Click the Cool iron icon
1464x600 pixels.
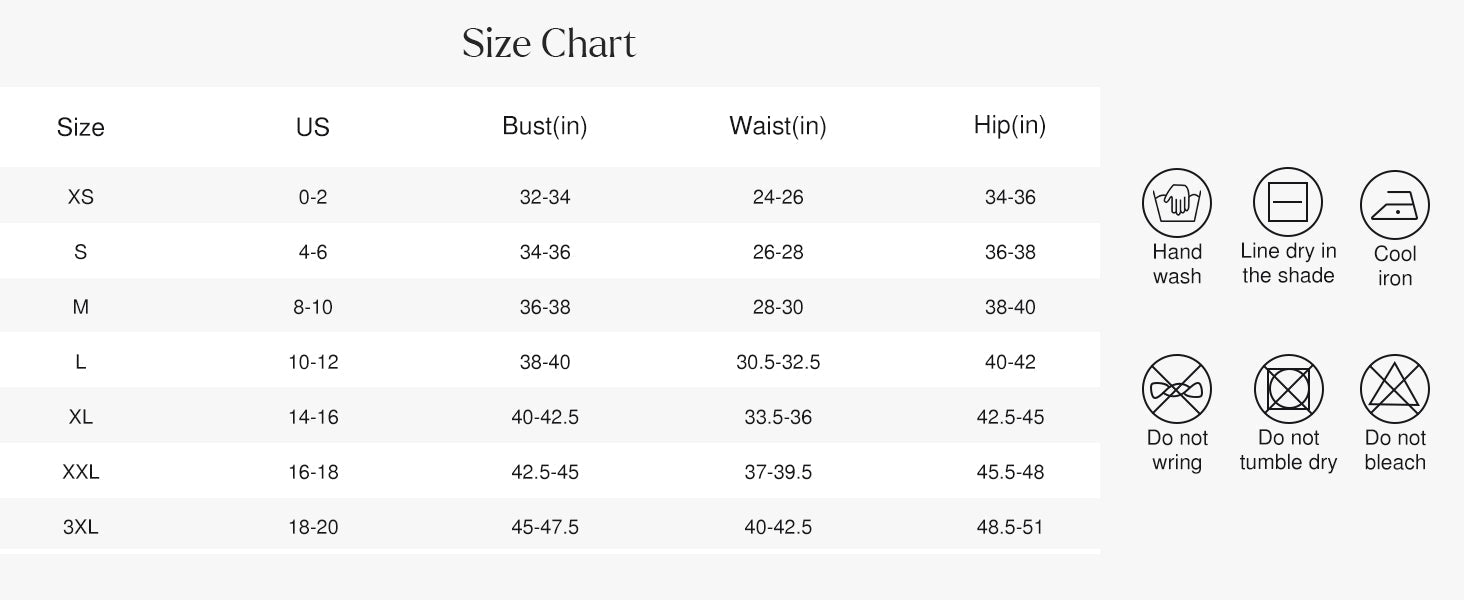(x=1394, y=205)
